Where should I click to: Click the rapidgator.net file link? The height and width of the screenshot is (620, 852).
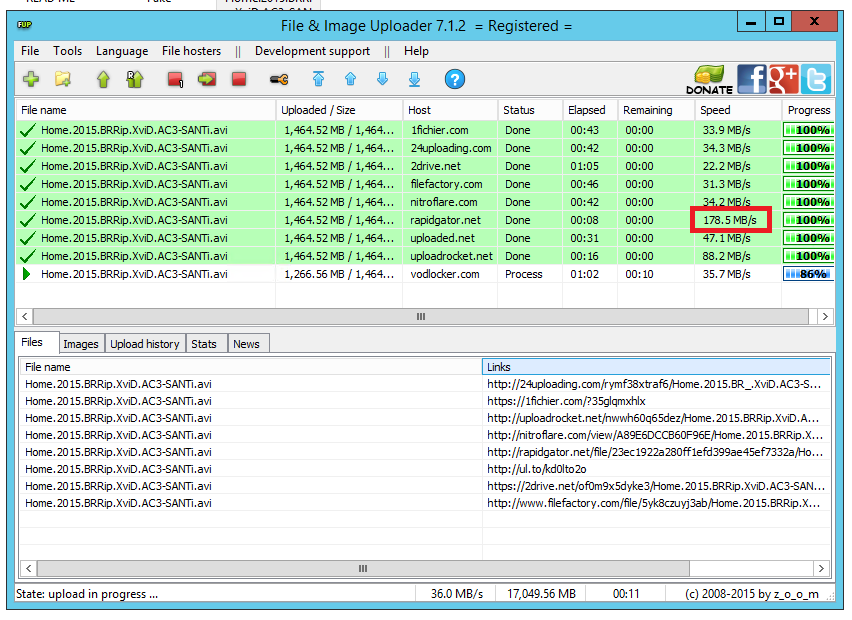655,452
